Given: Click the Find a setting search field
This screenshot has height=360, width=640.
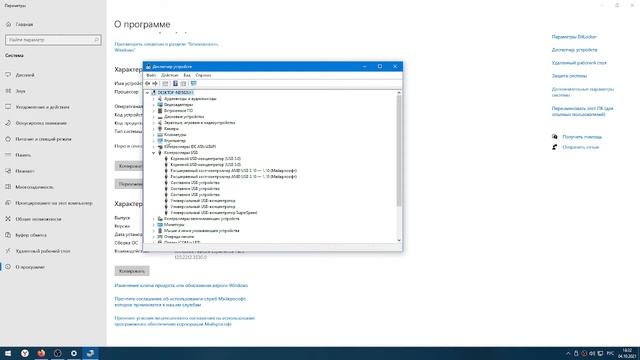Looking at the screenshot, I should pyautogui.click(x=53, y=40).
